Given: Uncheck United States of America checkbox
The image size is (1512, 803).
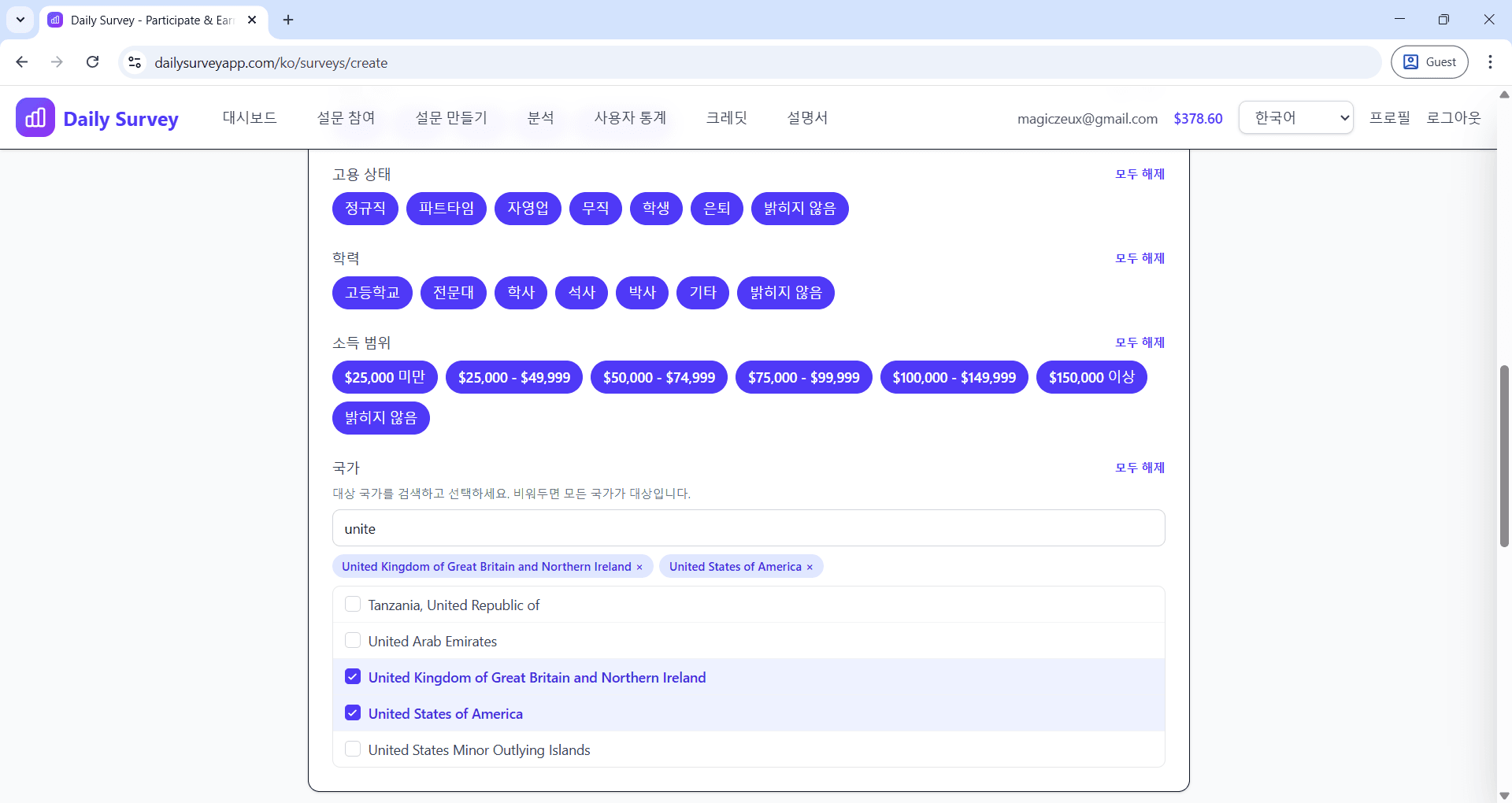Looking at the screenshot, I should 353,713.
